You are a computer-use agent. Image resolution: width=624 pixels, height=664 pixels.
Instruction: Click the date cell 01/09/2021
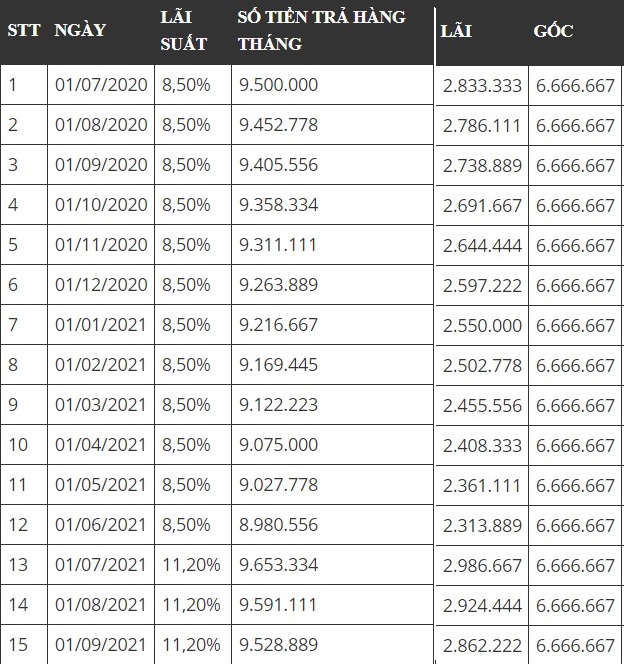tap(101, 645)
